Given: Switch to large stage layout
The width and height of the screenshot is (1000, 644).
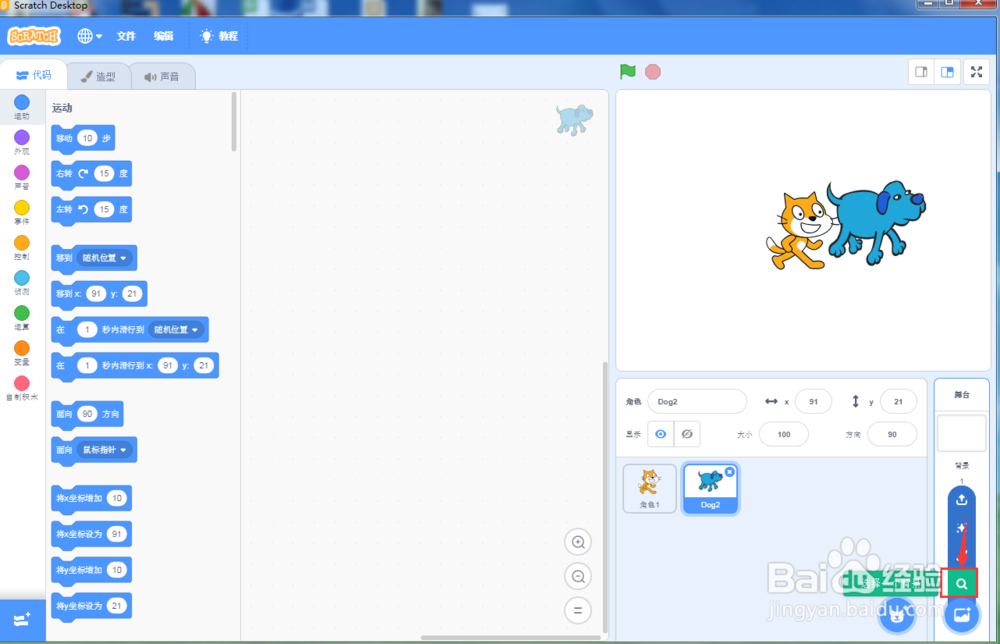Looking at the screenshot, I should tap(947, 72).
